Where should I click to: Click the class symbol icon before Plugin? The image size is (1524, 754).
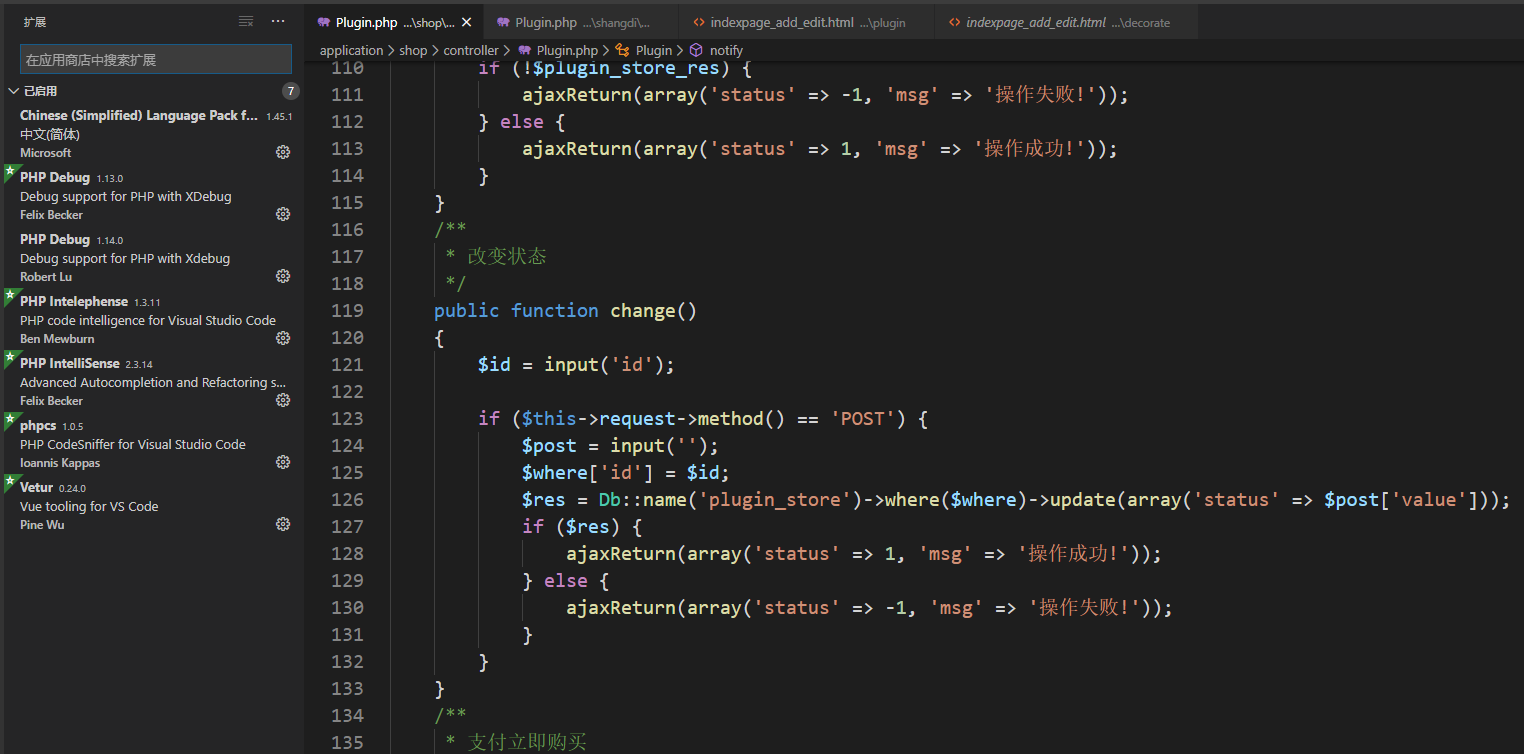coord(622,50)
